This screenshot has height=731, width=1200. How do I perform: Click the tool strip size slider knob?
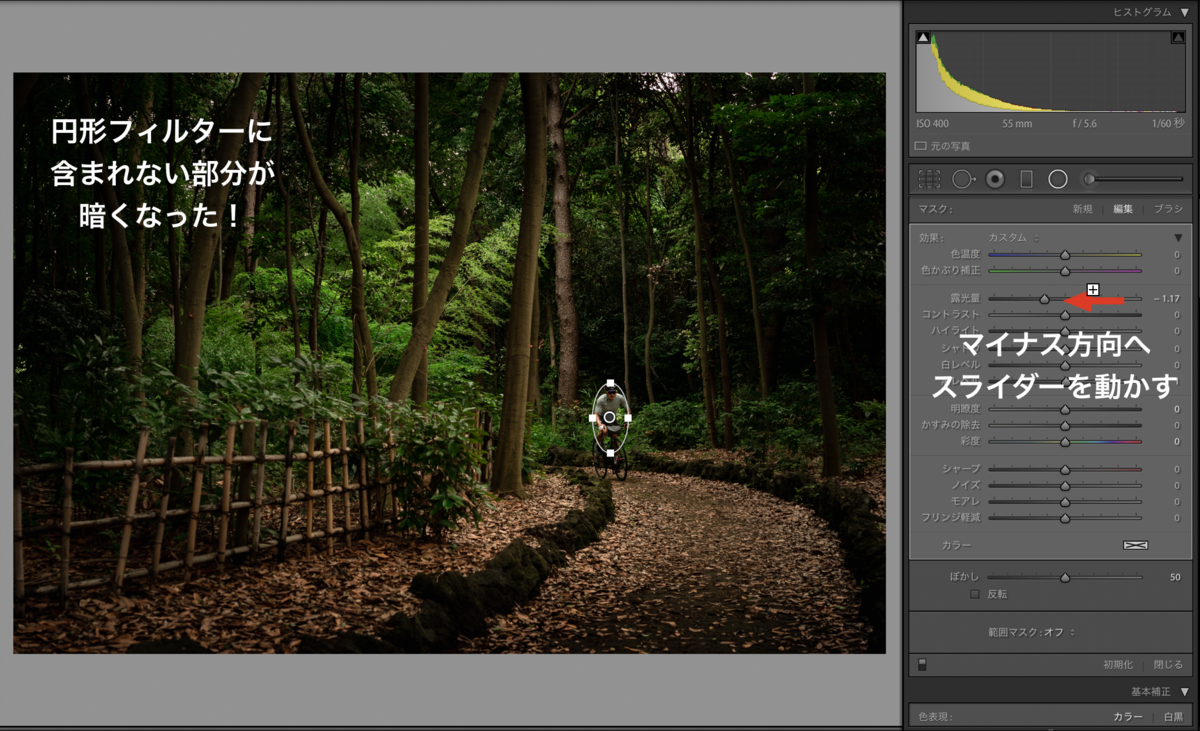1091,179
